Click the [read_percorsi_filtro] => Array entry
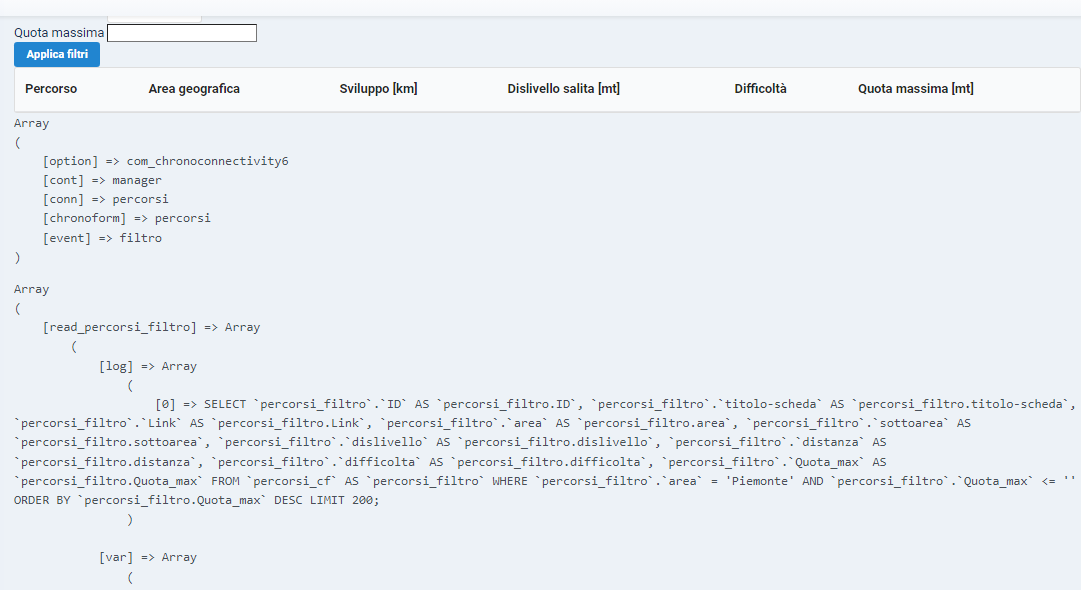 tap(152, 327)
